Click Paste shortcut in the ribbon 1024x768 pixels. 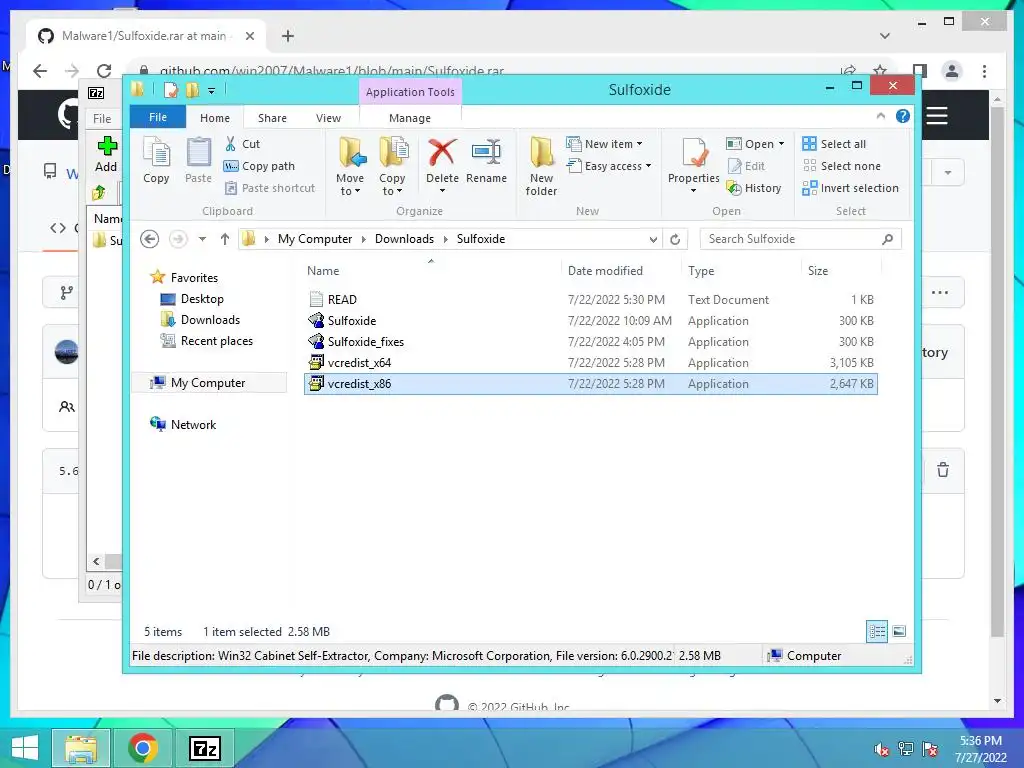click(x=269, y=188)
